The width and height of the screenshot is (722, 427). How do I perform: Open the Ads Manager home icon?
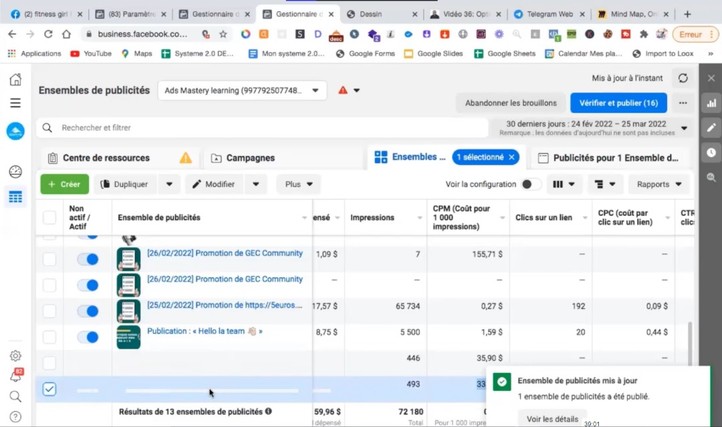coord(15,80)
